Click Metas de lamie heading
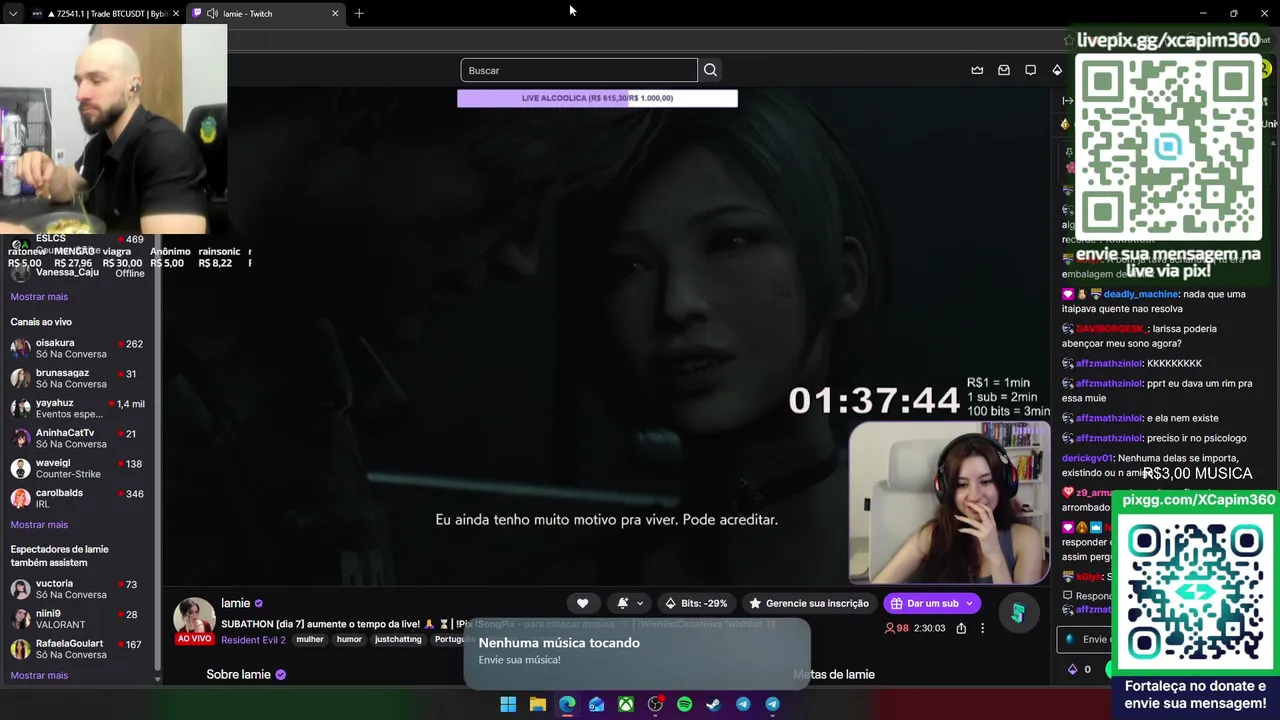This screenshot has width=1280, height=720. pyautogui.click(x=834, y=675)
